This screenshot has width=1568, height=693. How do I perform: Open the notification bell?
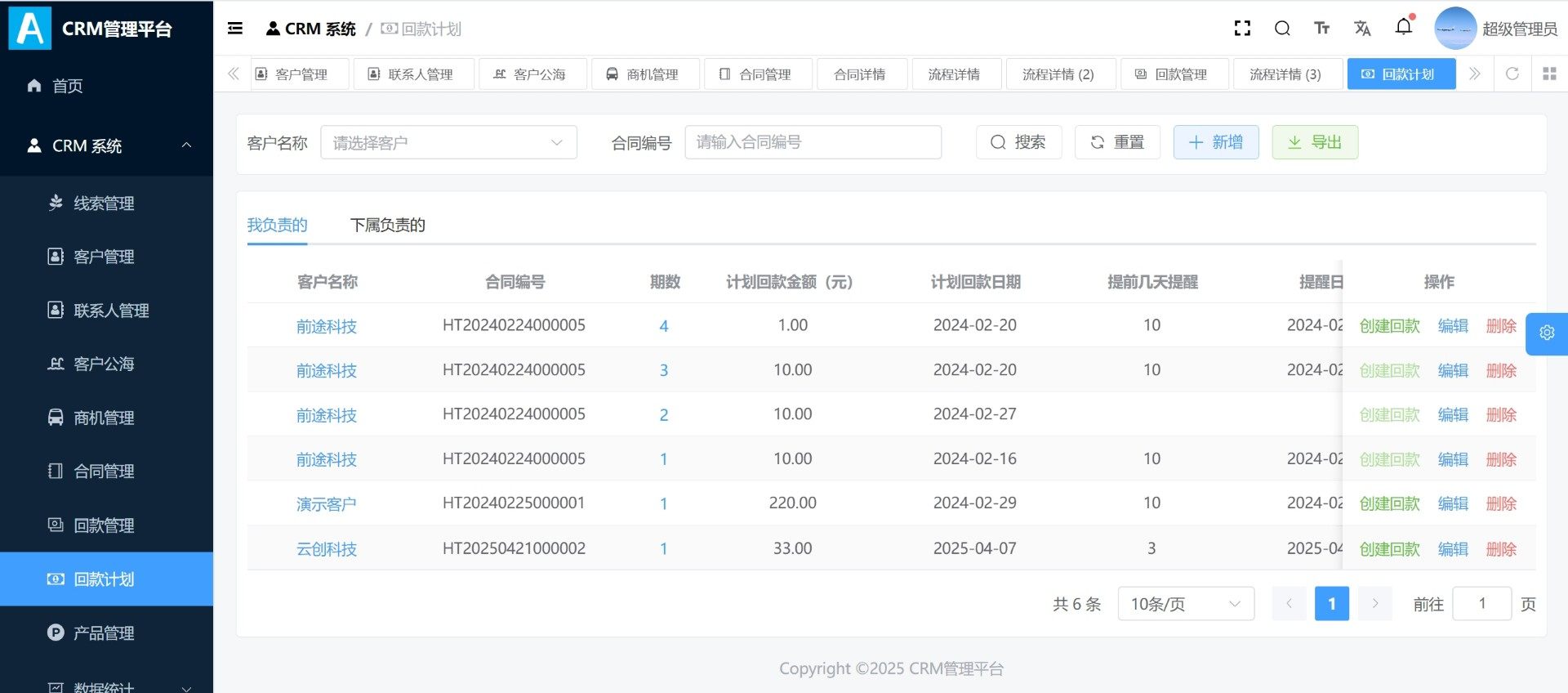(1404, 27)
